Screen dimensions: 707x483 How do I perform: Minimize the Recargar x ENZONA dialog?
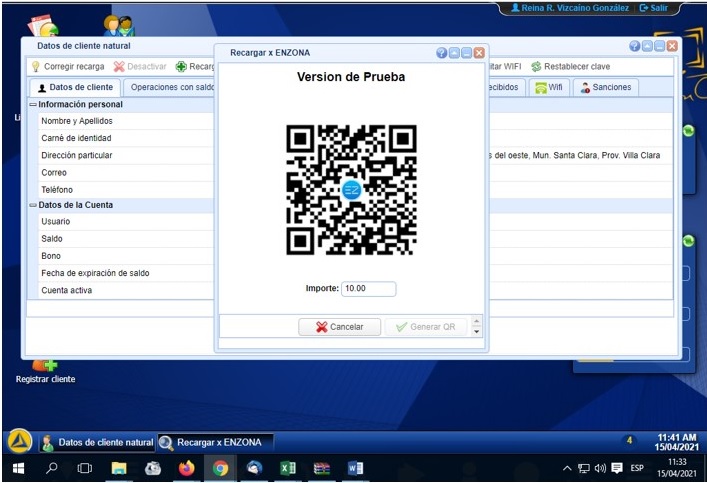[x=467, y=53]
